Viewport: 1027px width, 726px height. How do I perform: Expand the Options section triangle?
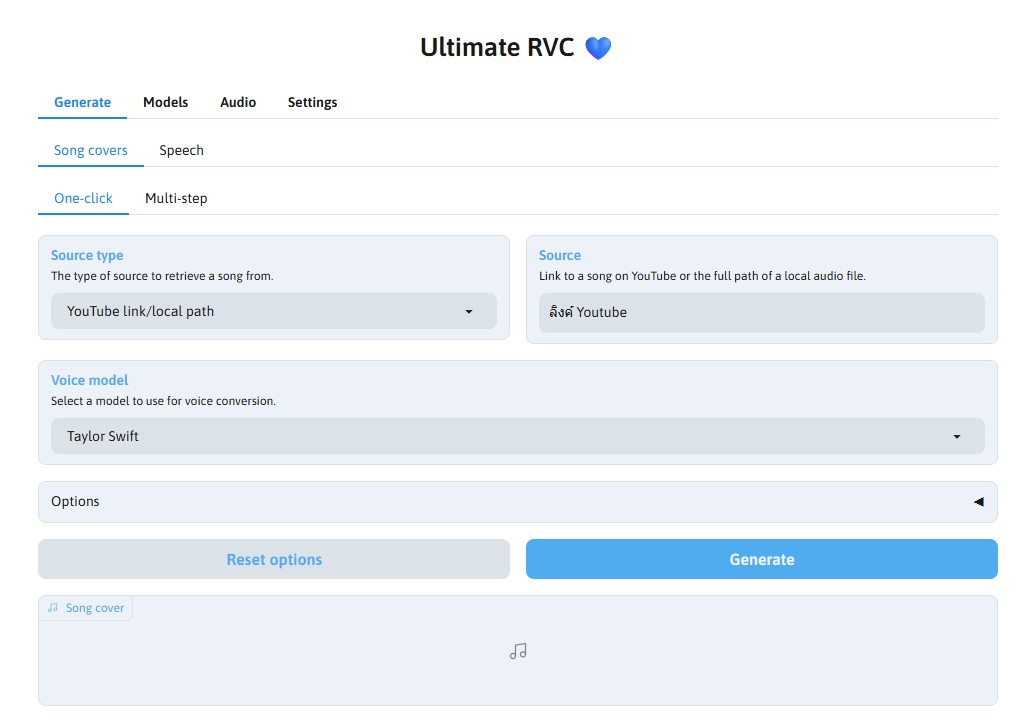tap(978, 502)
